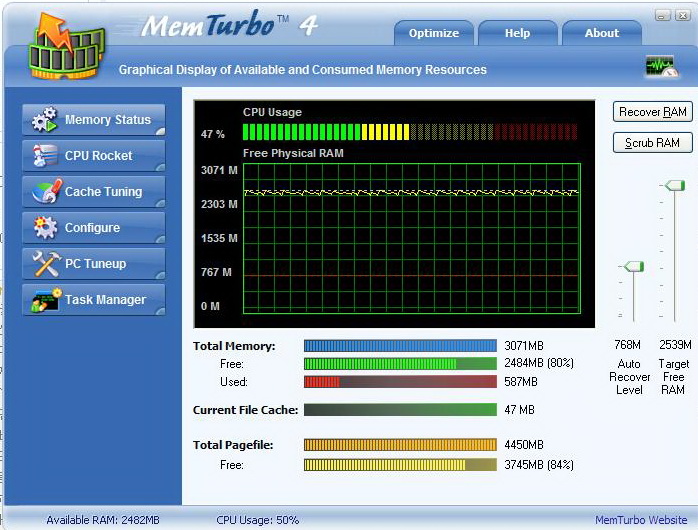Click the 'Total Memory:' label

[x=234, y=346]
